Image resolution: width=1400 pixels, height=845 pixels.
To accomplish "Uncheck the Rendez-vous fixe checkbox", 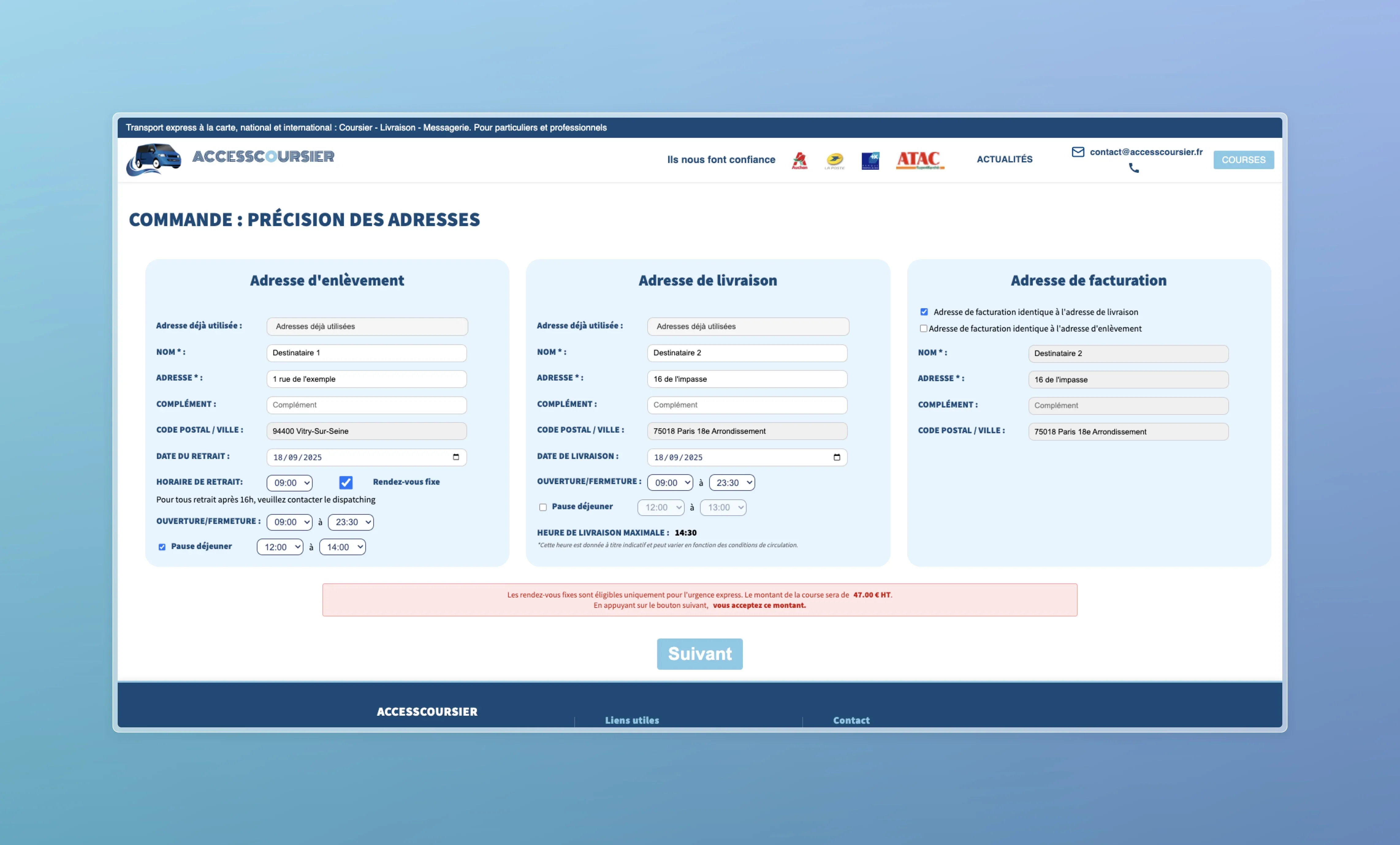I will click(345, 482).
